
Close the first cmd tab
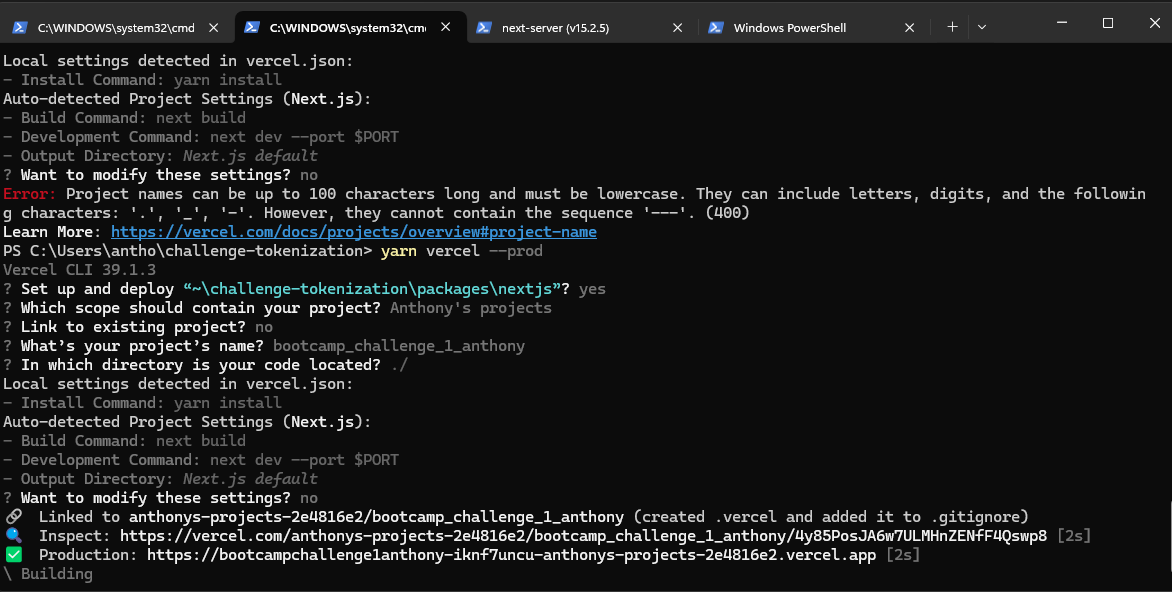click(213, 28)
